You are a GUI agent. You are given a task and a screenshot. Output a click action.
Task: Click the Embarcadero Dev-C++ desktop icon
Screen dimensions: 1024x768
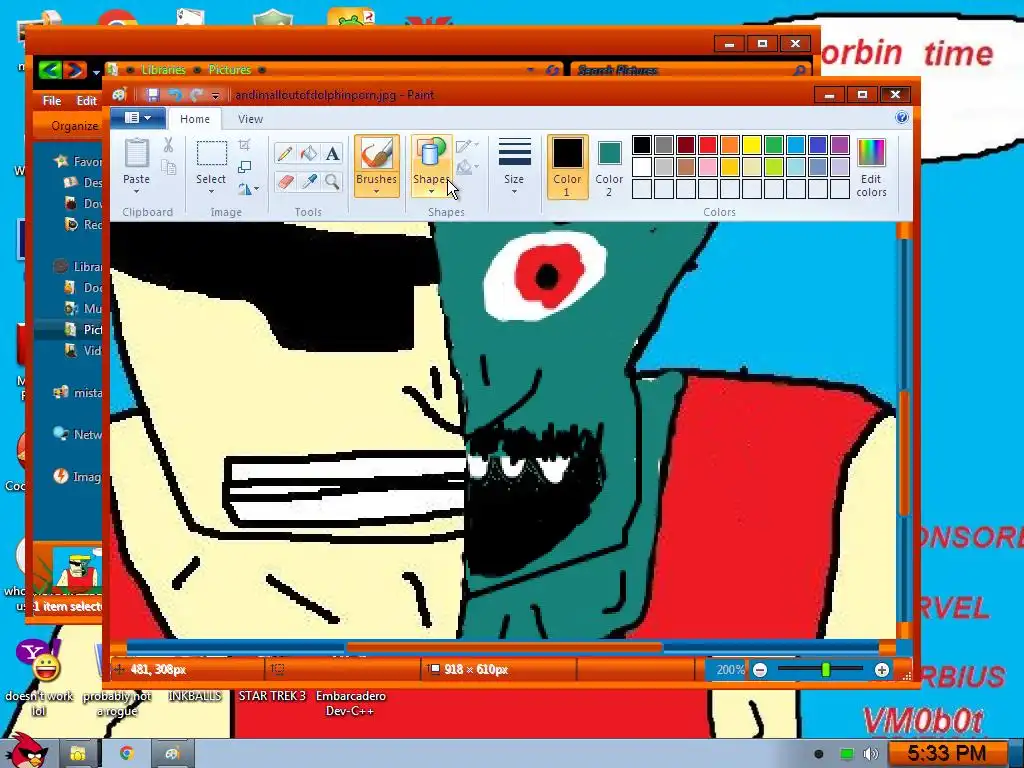351,703
